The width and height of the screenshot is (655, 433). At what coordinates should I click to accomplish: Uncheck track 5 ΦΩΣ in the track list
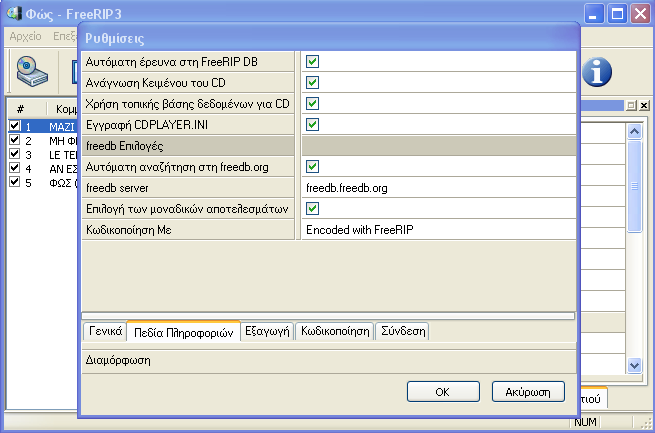(x=15, y=182)
